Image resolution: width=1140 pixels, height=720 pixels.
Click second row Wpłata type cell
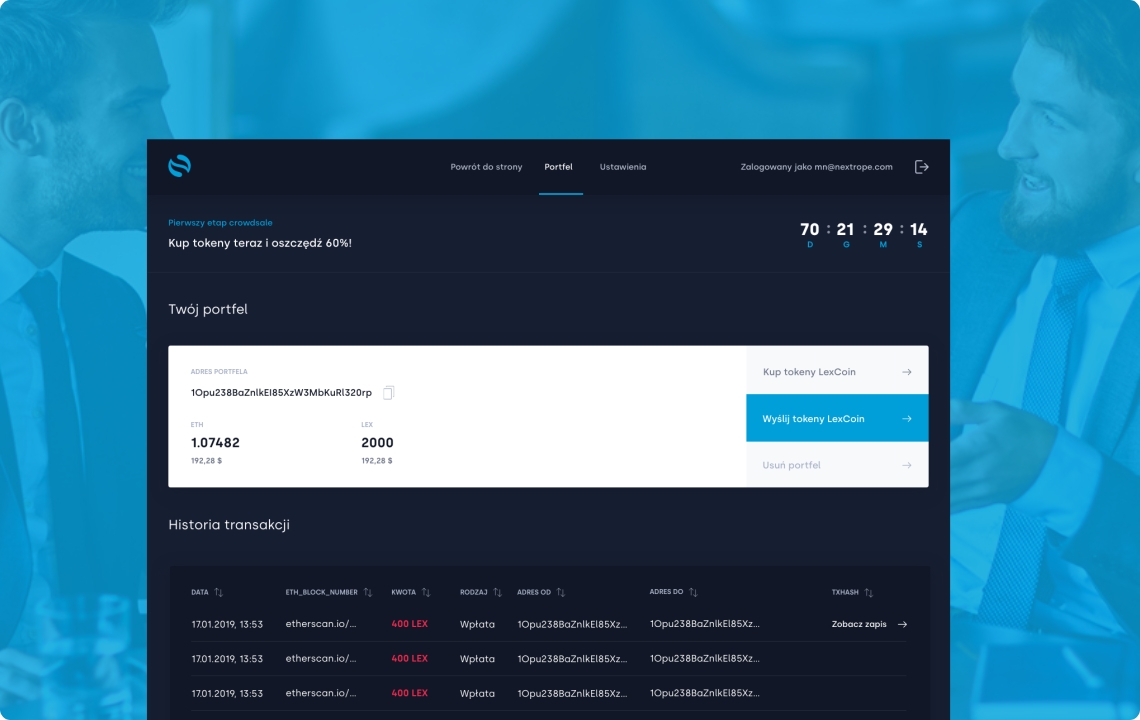pyautogui.click(x=477, y=659)
